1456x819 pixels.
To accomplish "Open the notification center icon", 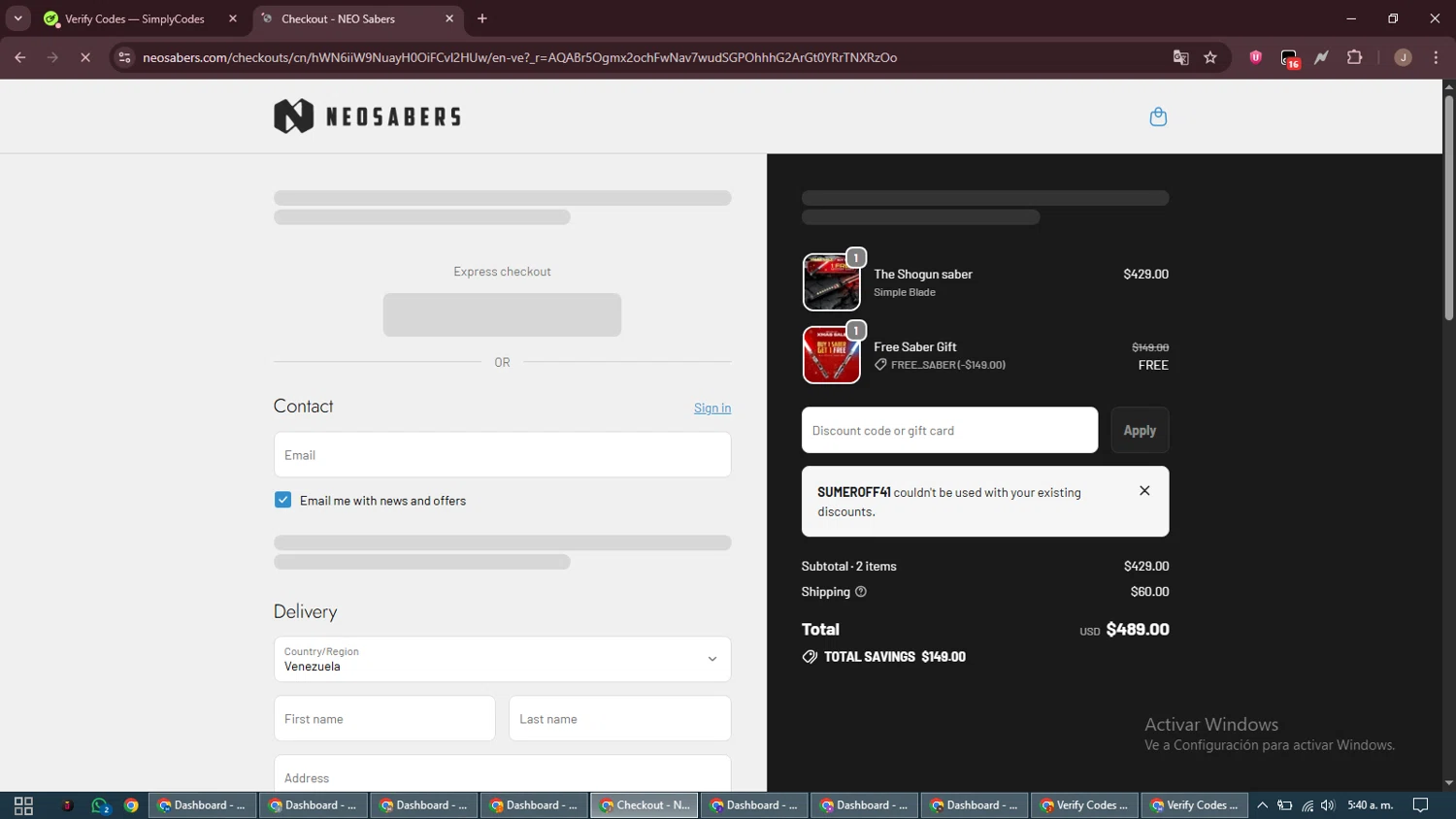I will [1421, 805].
